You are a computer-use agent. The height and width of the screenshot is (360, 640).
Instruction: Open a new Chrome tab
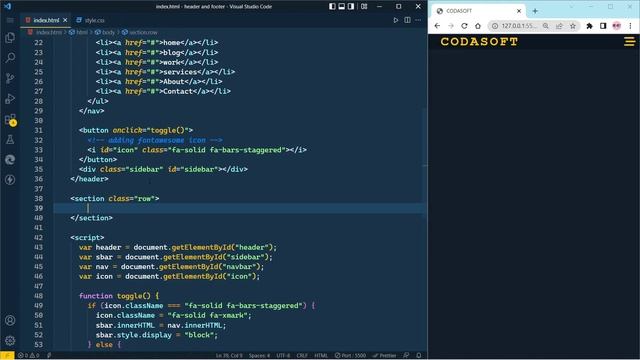point(535,11)
